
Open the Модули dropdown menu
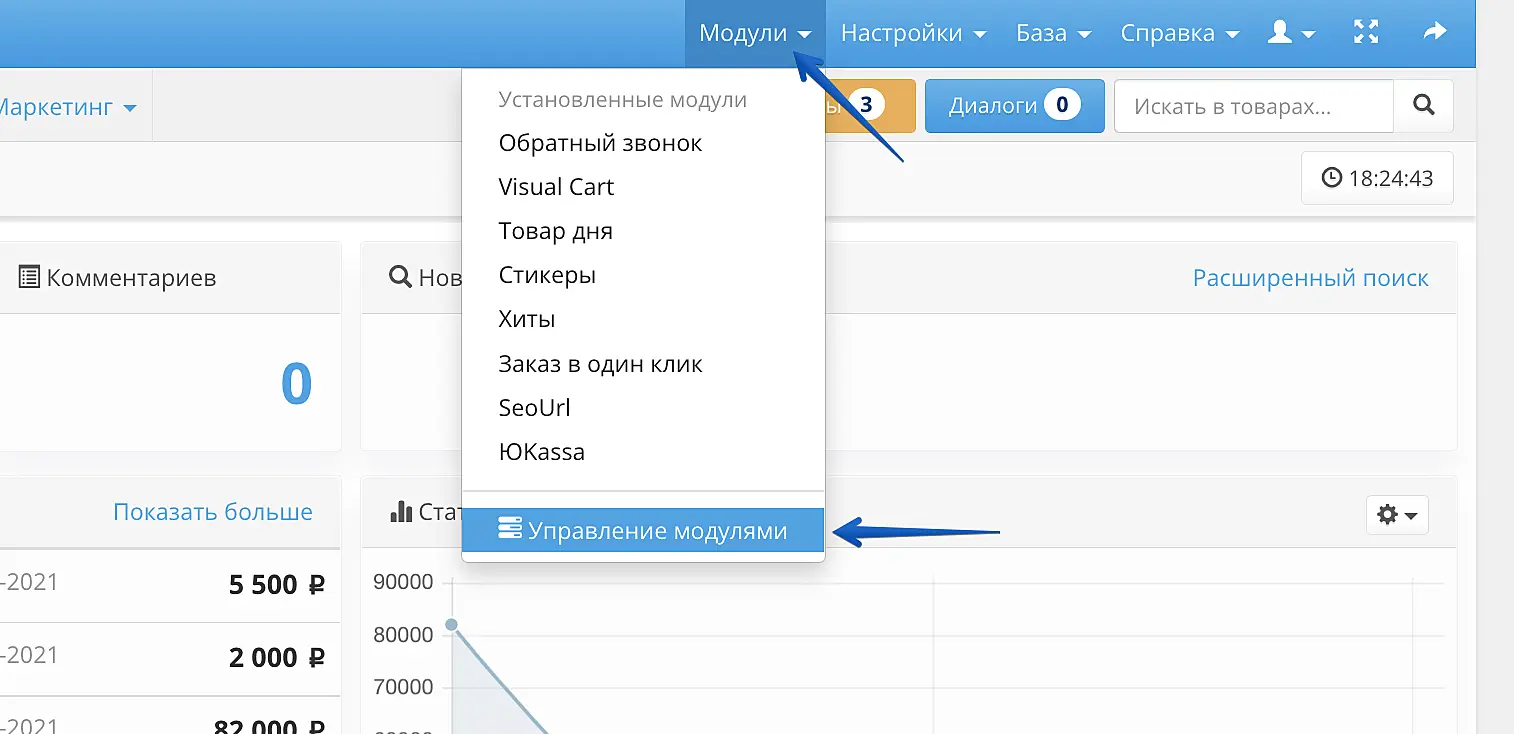tap(754, 33)
